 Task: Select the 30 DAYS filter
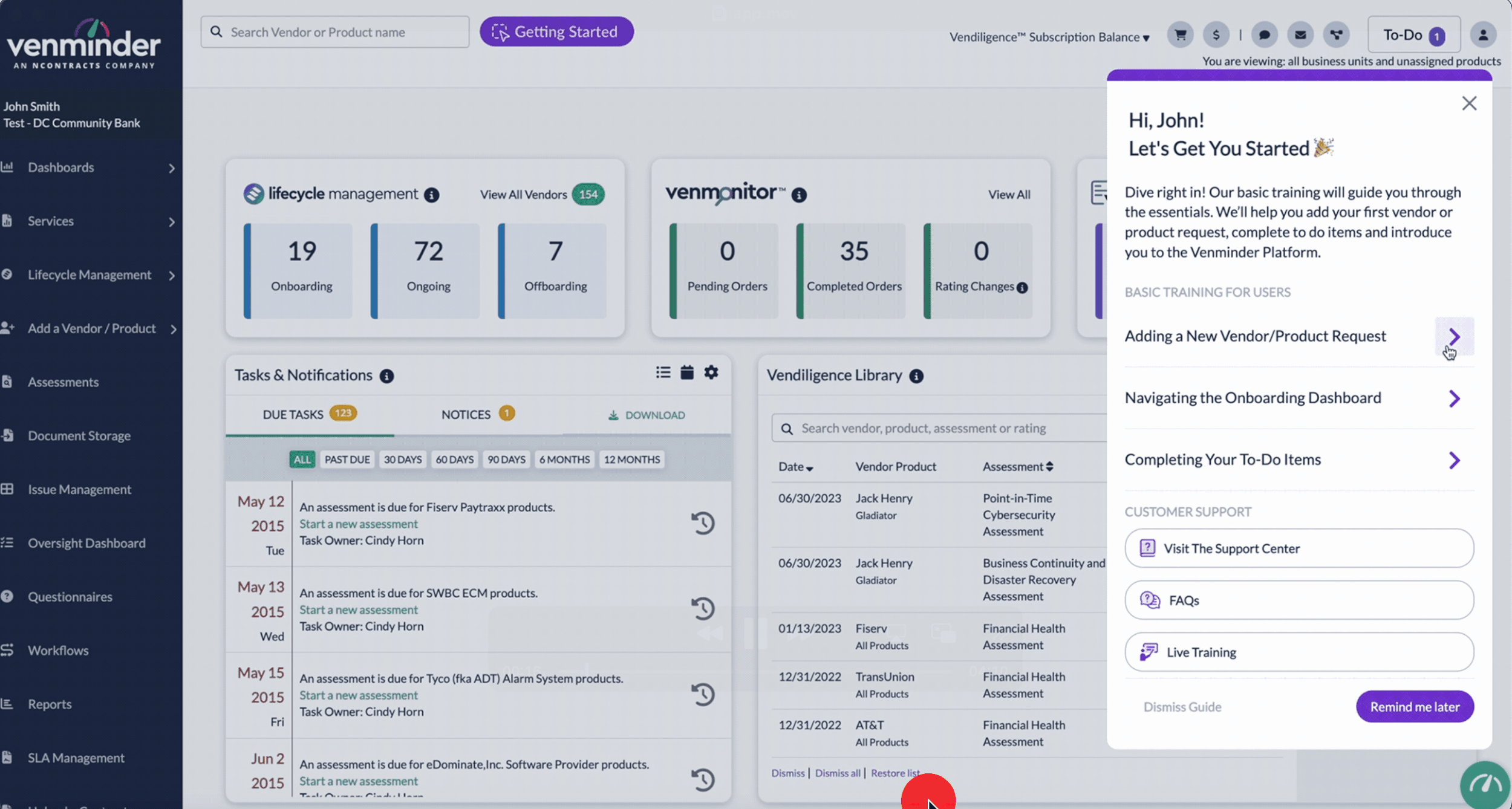(x=403, y=460)
